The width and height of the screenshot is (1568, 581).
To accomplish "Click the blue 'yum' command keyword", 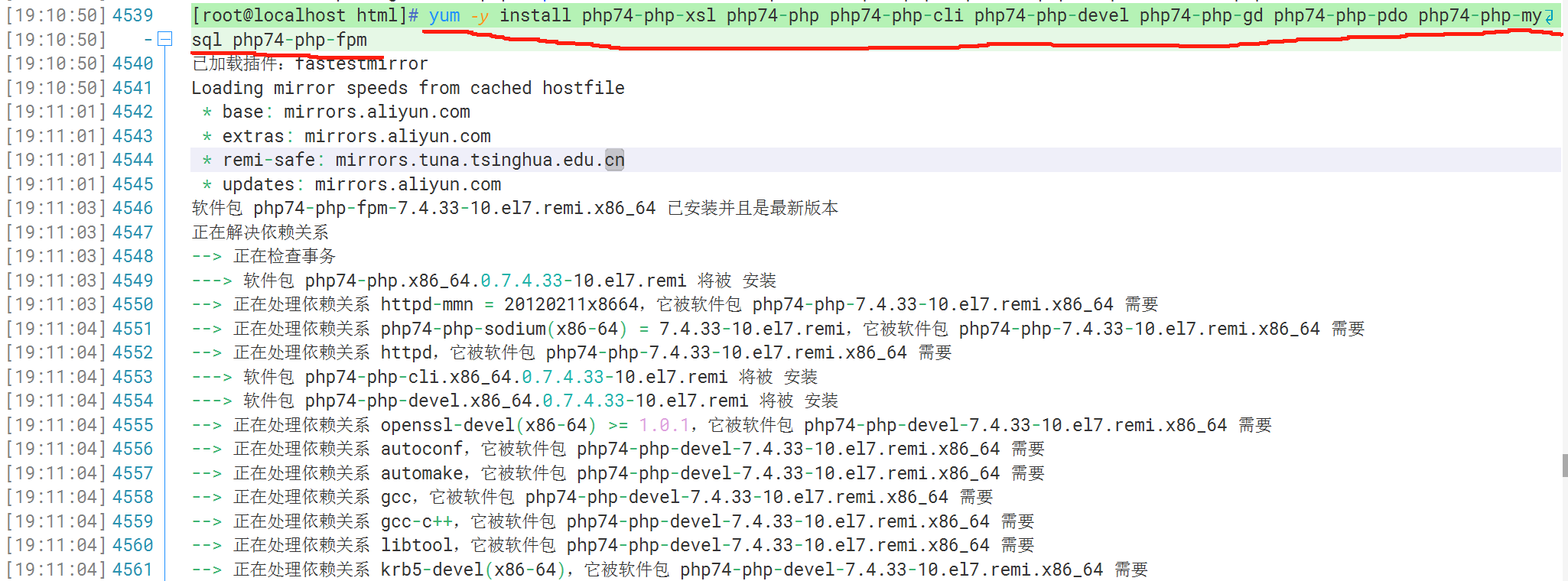I will [x=444, y=16].
